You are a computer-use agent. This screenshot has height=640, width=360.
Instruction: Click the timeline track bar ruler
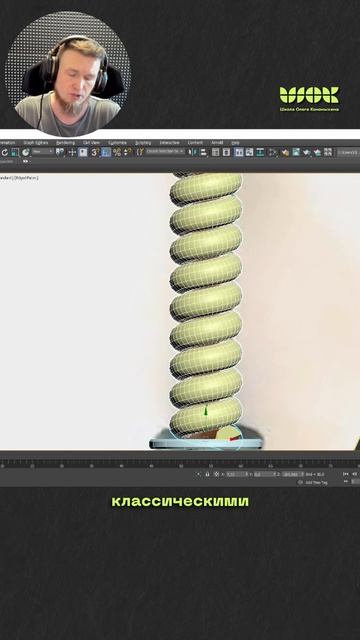point(180,463)
